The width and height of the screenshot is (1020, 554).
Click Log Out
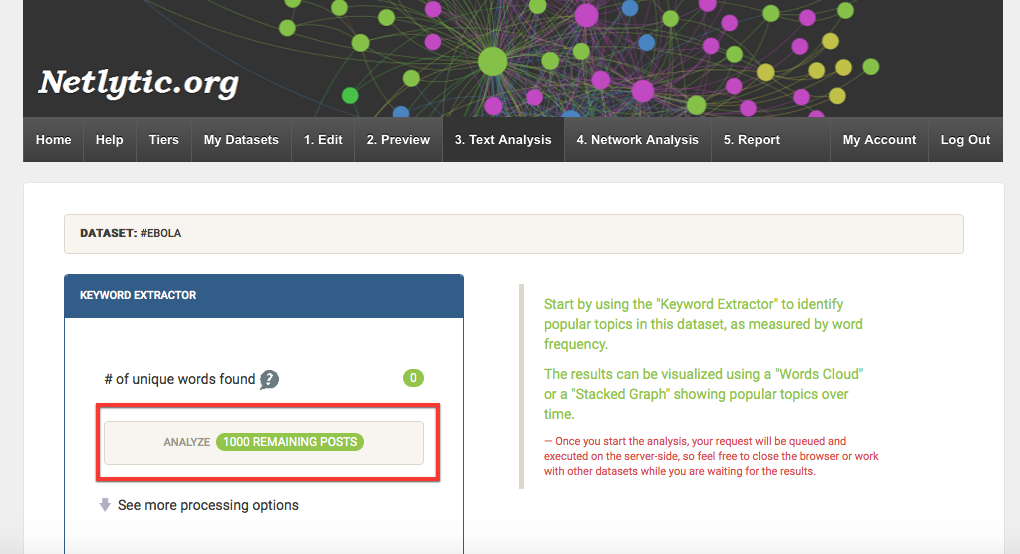pyautogui.click(x=965, y=140)
